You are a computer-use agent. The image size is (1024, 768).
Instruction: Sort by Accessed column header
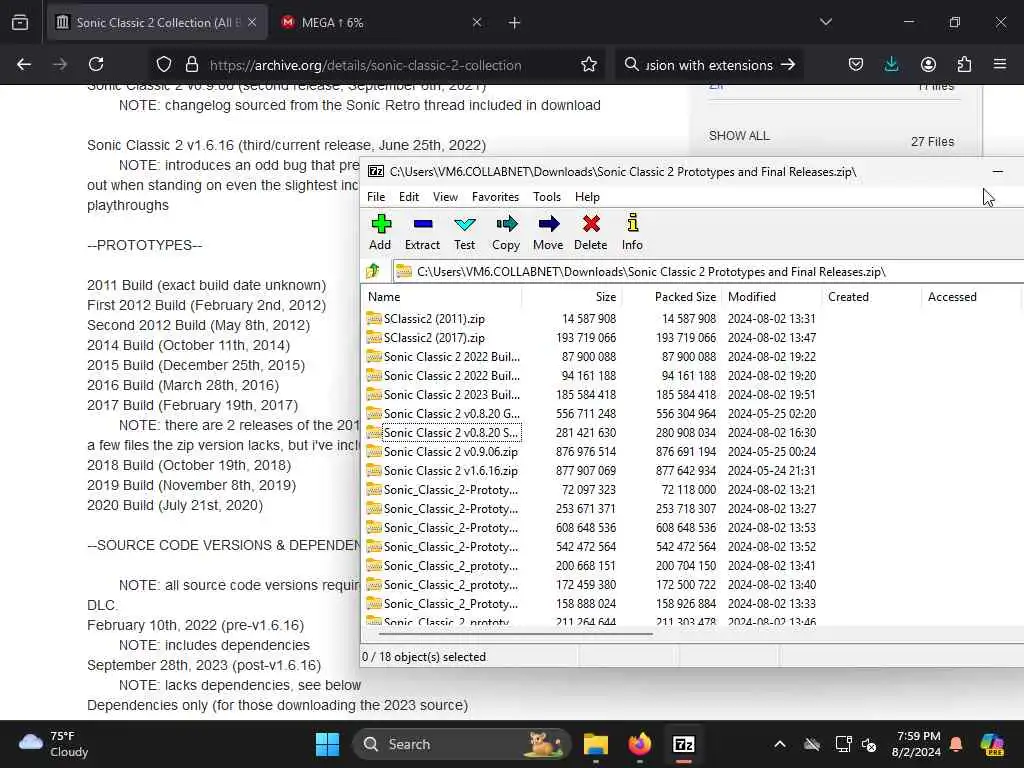971,296
